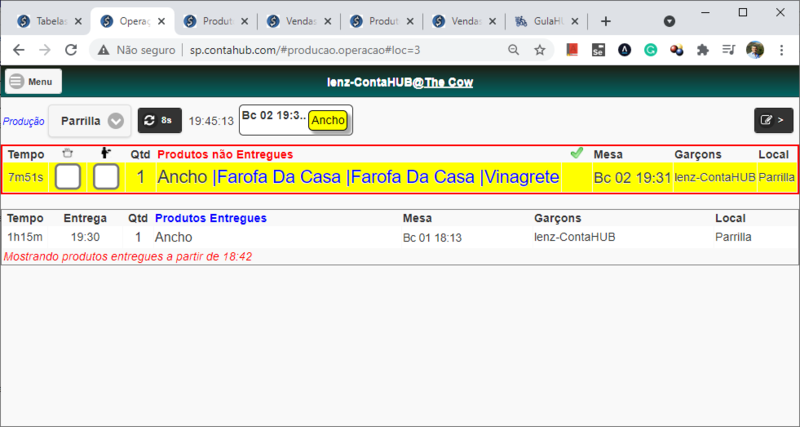The width and height of the screenshot is (800, 427).
Task: Click the Local header of delivered table
Action: point(730,218)
